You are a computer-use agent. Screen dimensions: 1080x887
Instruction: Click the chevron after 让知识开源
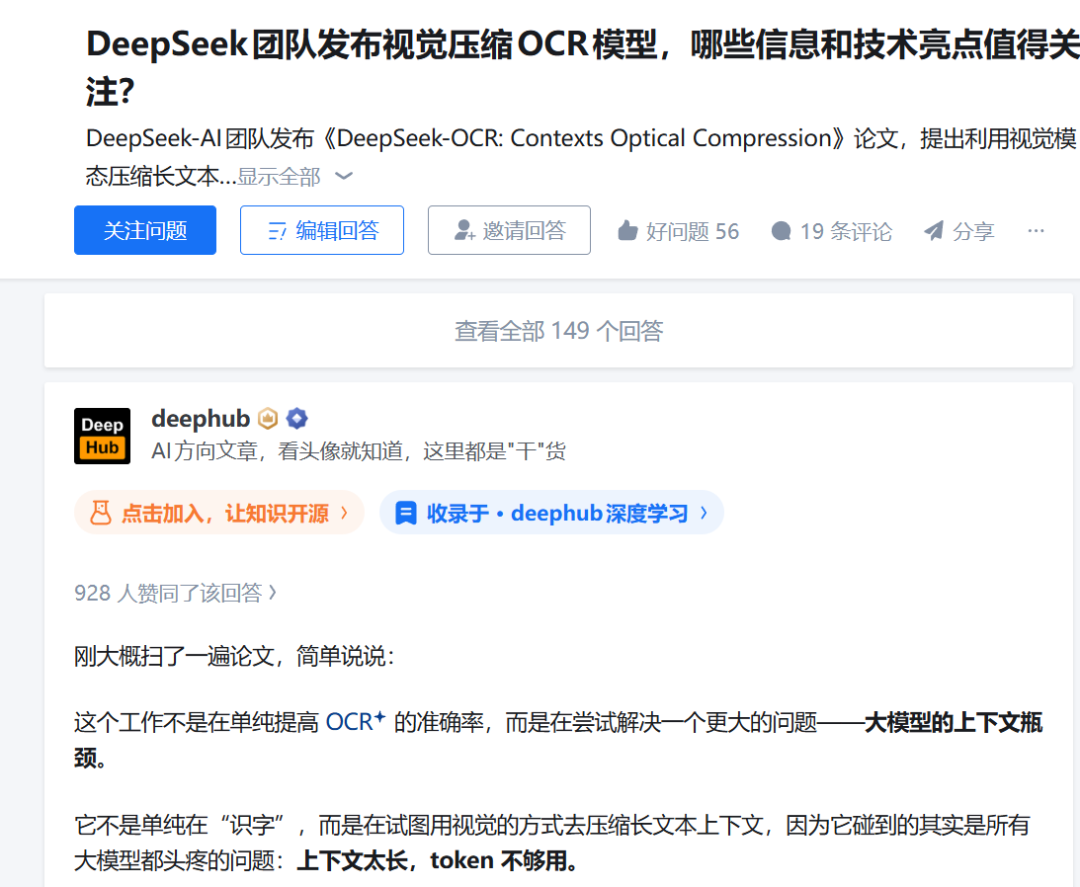[344, 512]
